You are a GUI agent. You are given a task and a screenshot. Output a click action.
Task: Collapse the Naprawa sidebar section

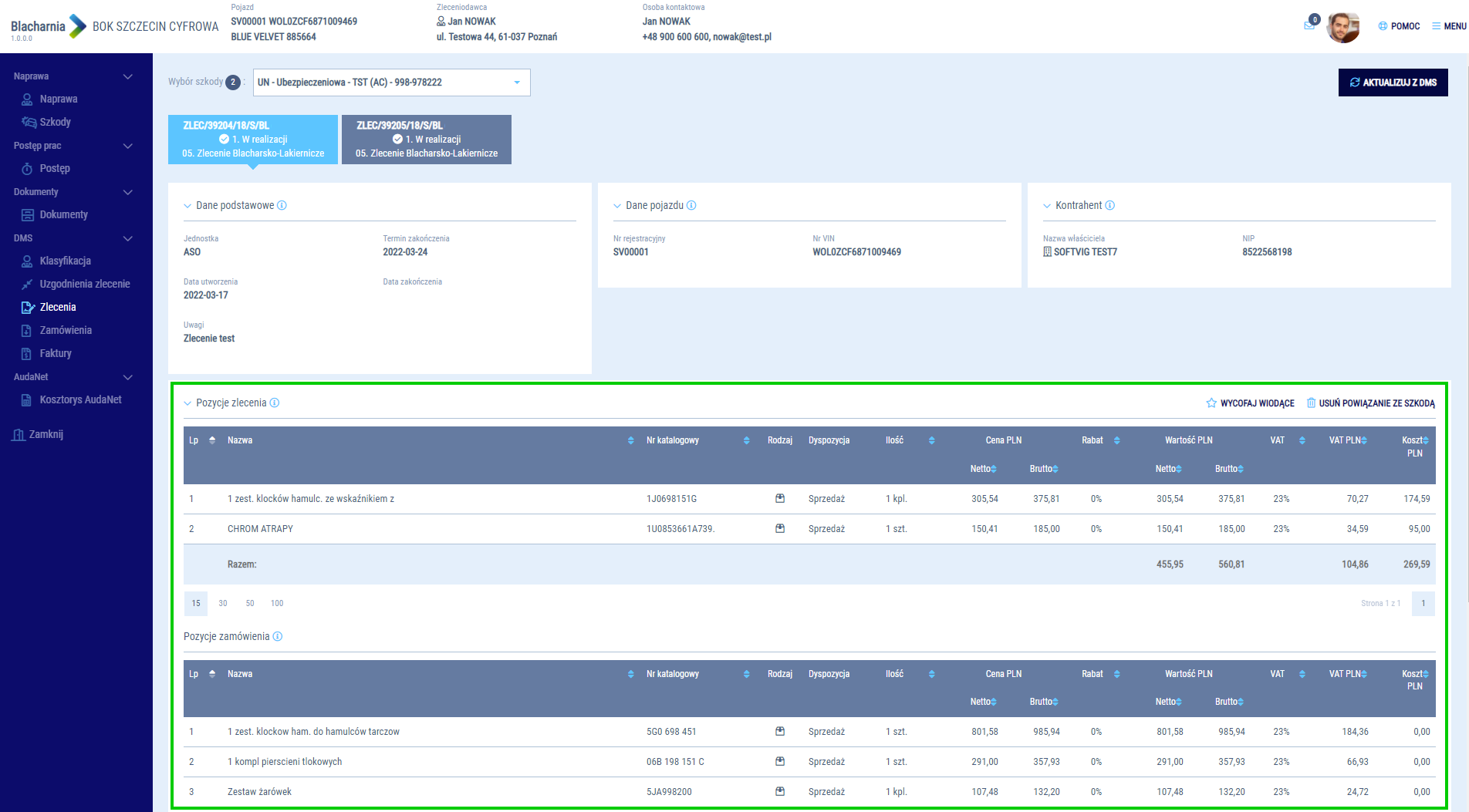[128, 76]
